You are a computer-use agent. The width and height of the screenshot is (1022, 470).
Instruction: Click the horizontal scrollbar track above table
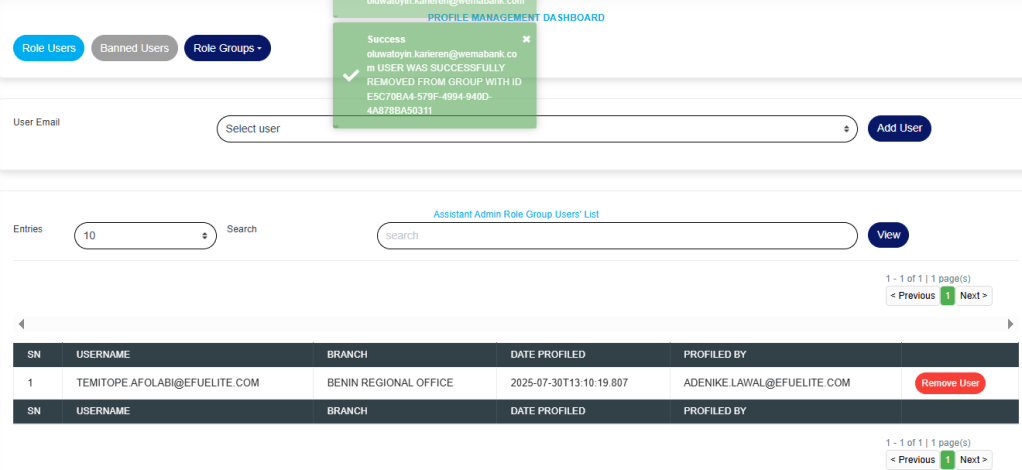515,324
